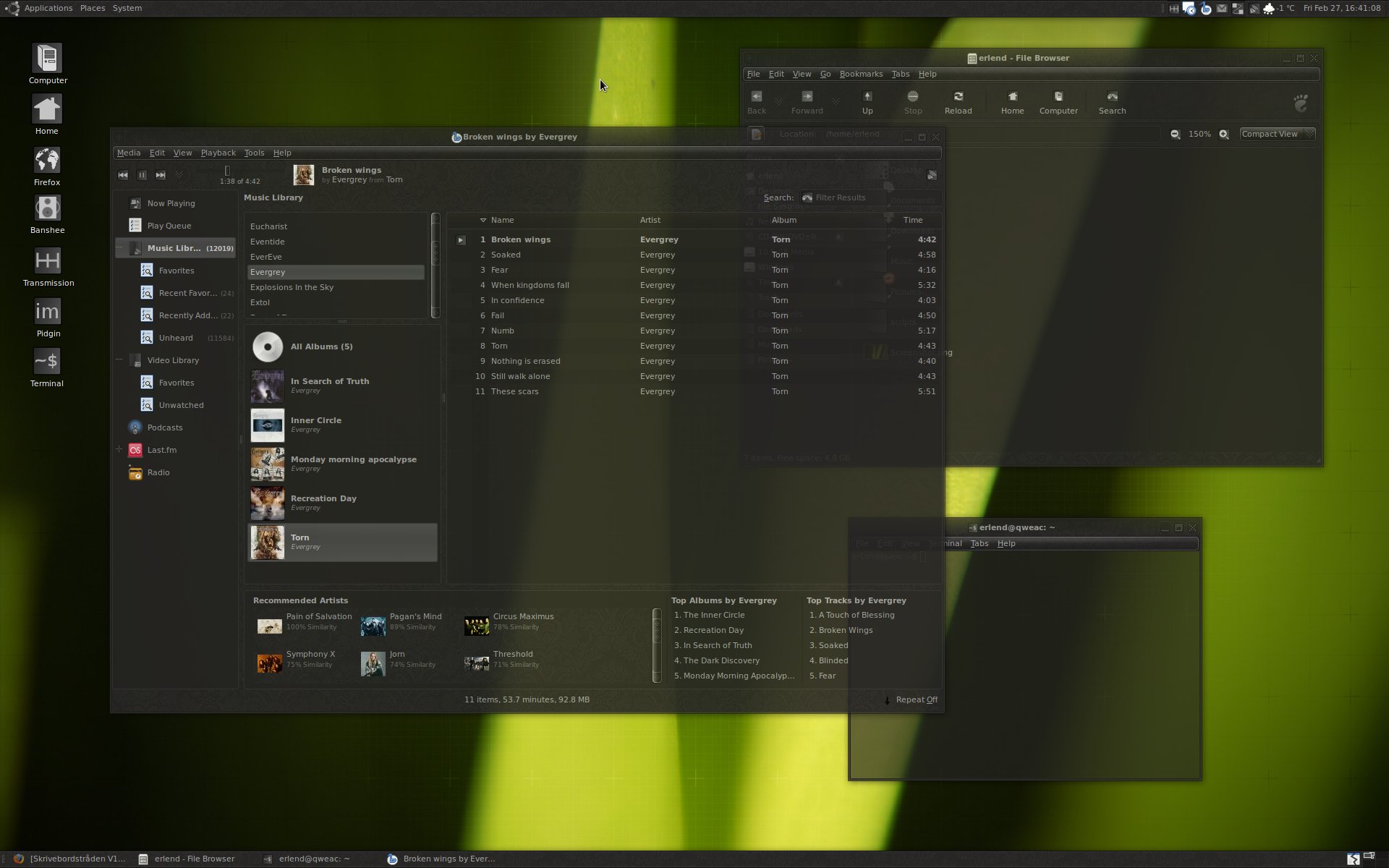Sort tracks by Name column header
The width and height of the screenshot is (1389, 868).
point(502,220)
